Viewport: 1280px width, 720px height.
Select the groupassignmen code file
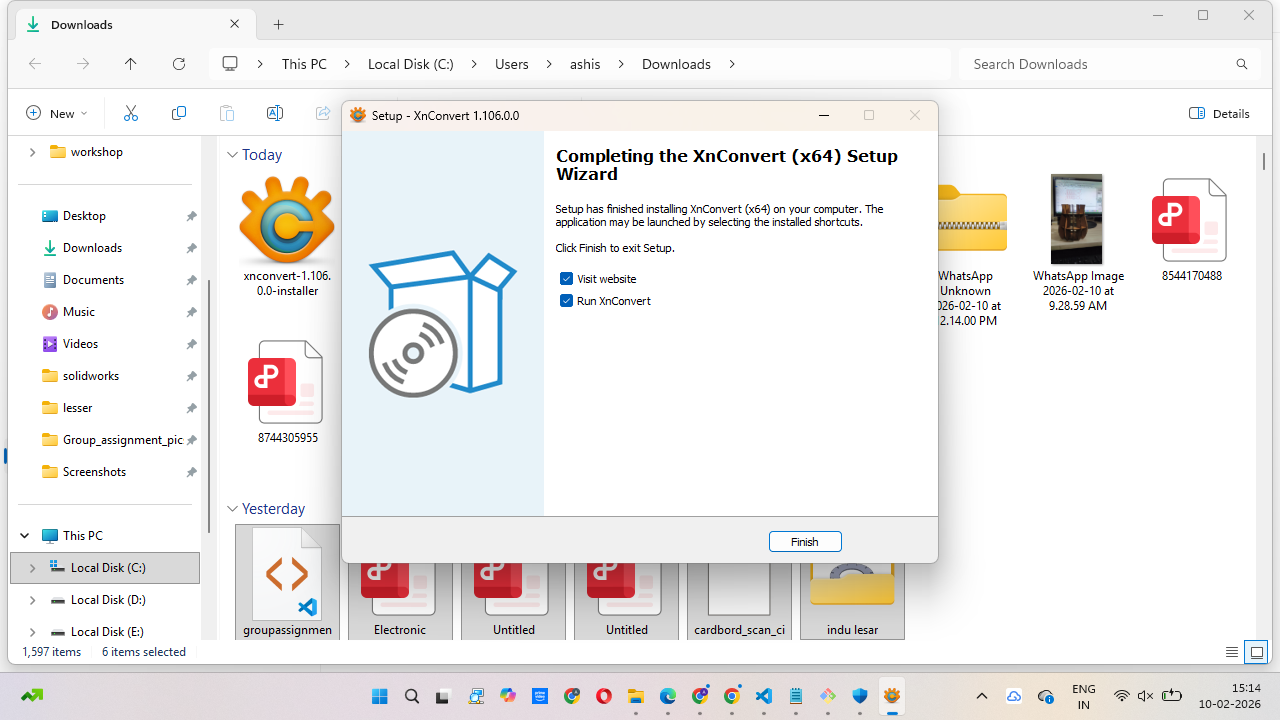click(287, 582)
